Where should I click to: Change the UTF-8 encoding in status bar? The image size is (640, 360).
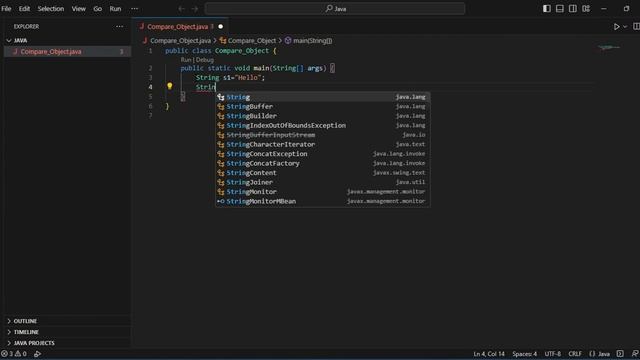[x=553, y=354]
